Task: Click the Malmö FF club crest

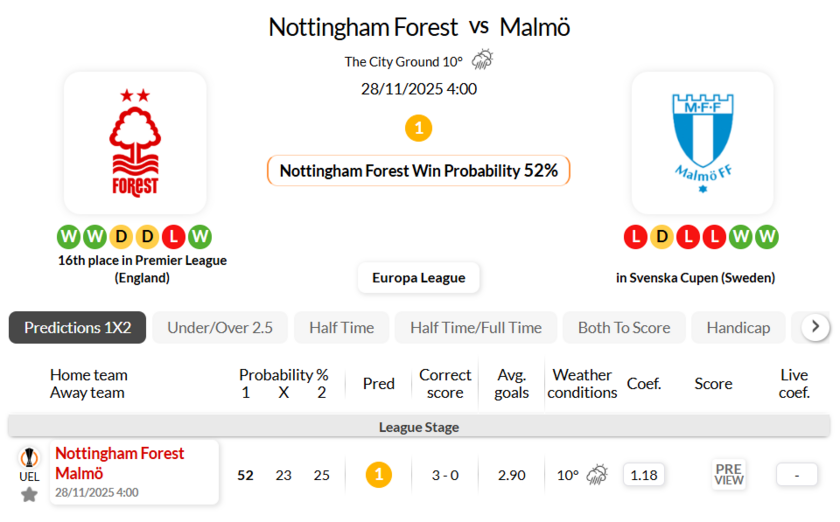Action: click(x=702, y=143)
